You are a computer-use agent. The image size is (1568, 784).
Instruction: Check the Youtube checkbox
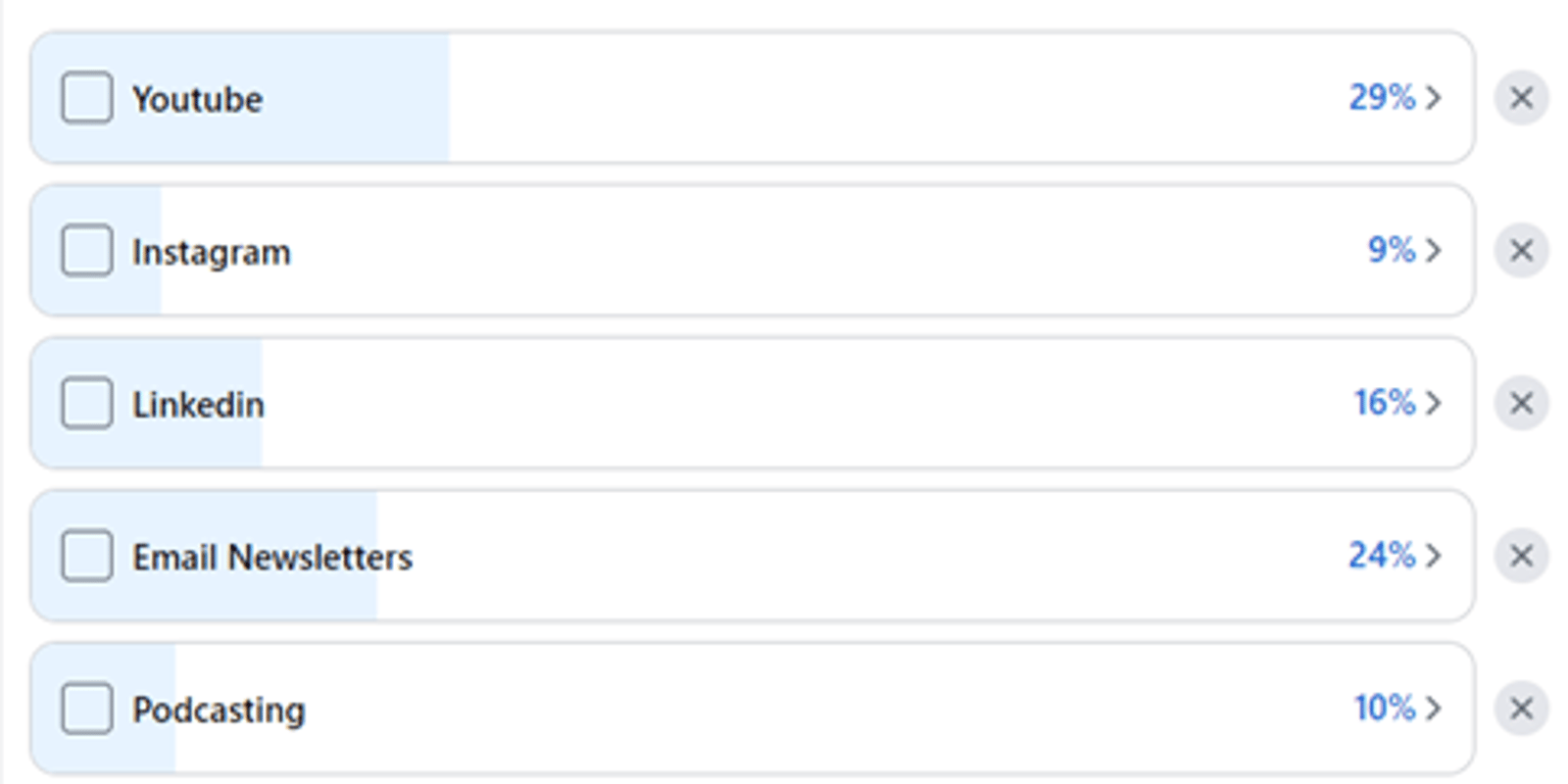pyautogui.click(x=87, y=98)
